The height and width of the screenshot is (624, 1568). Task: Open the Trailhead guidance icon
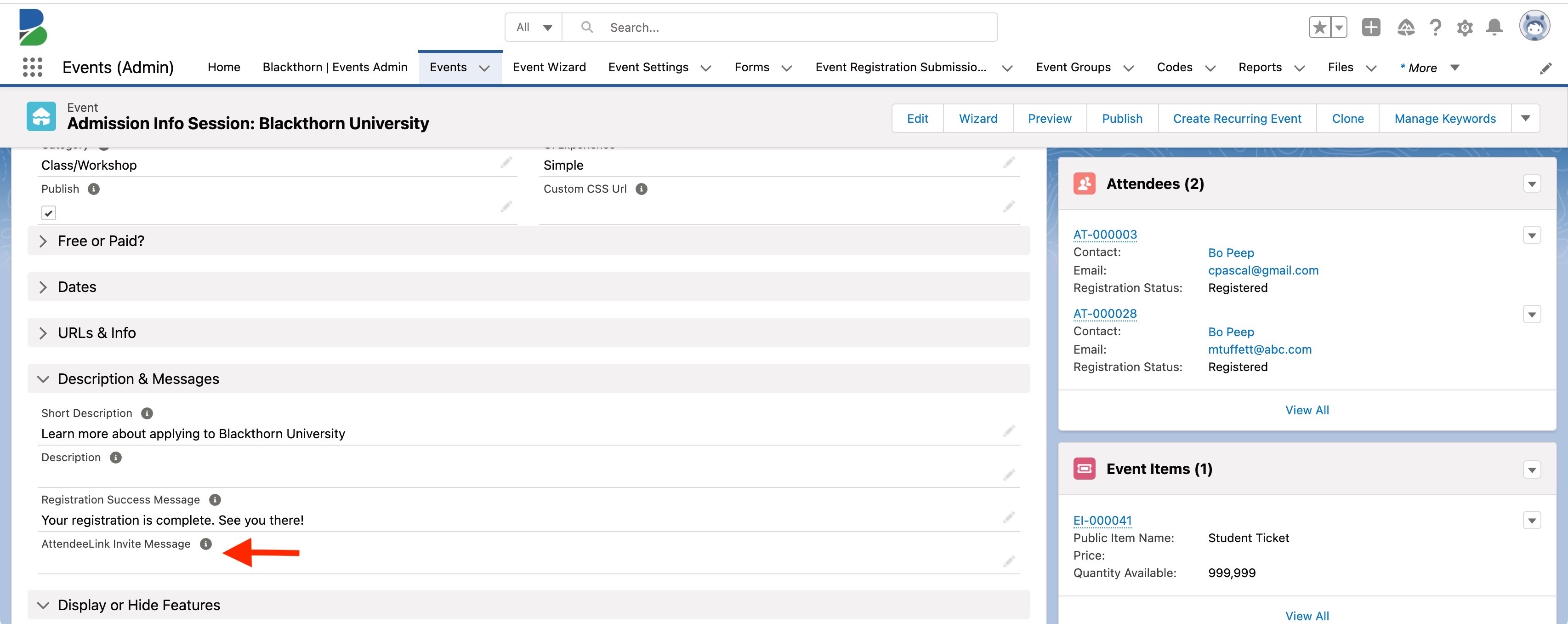point(1405,28)
